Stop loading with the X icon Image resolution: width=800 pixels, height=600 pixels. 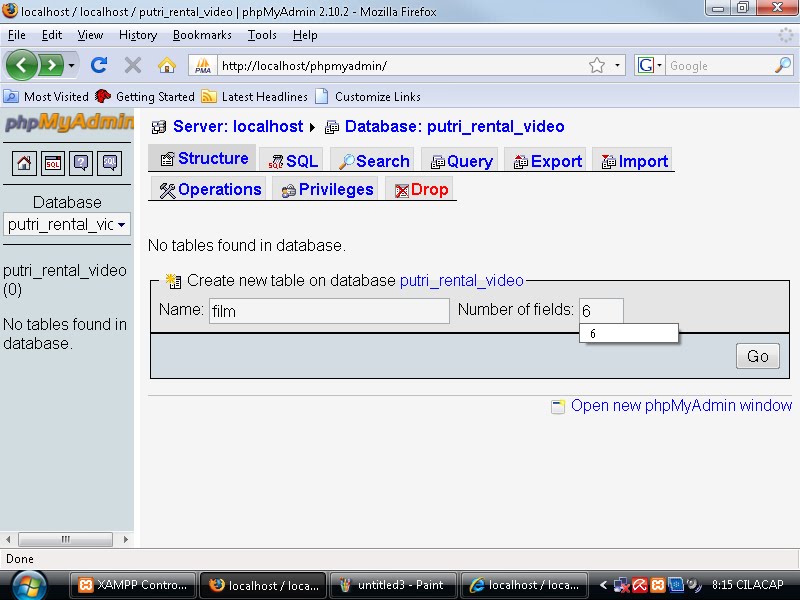click(x=133, y=65)
